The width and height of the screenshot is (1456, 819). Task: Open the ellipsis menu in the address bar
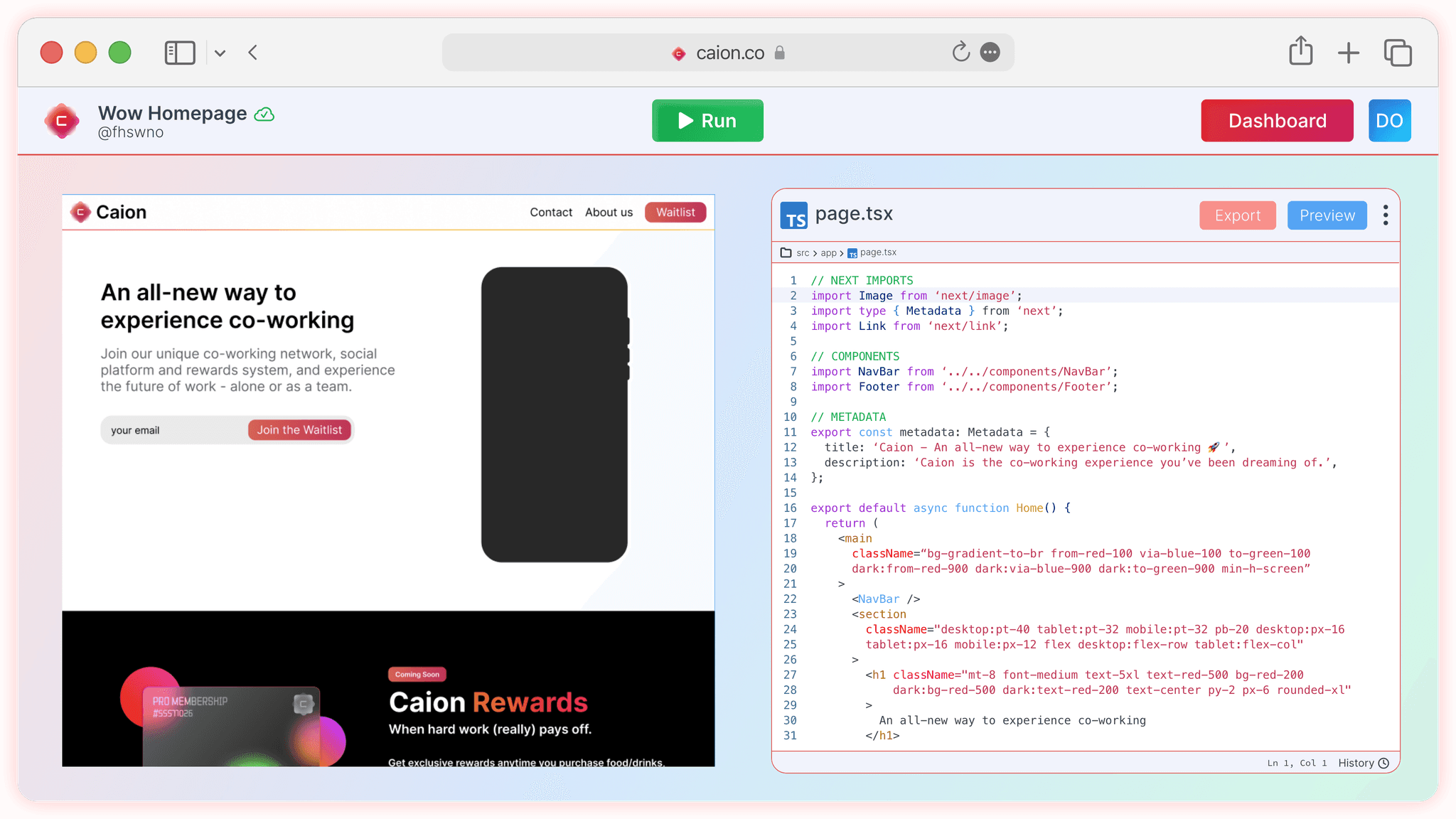tap(991, 52)
